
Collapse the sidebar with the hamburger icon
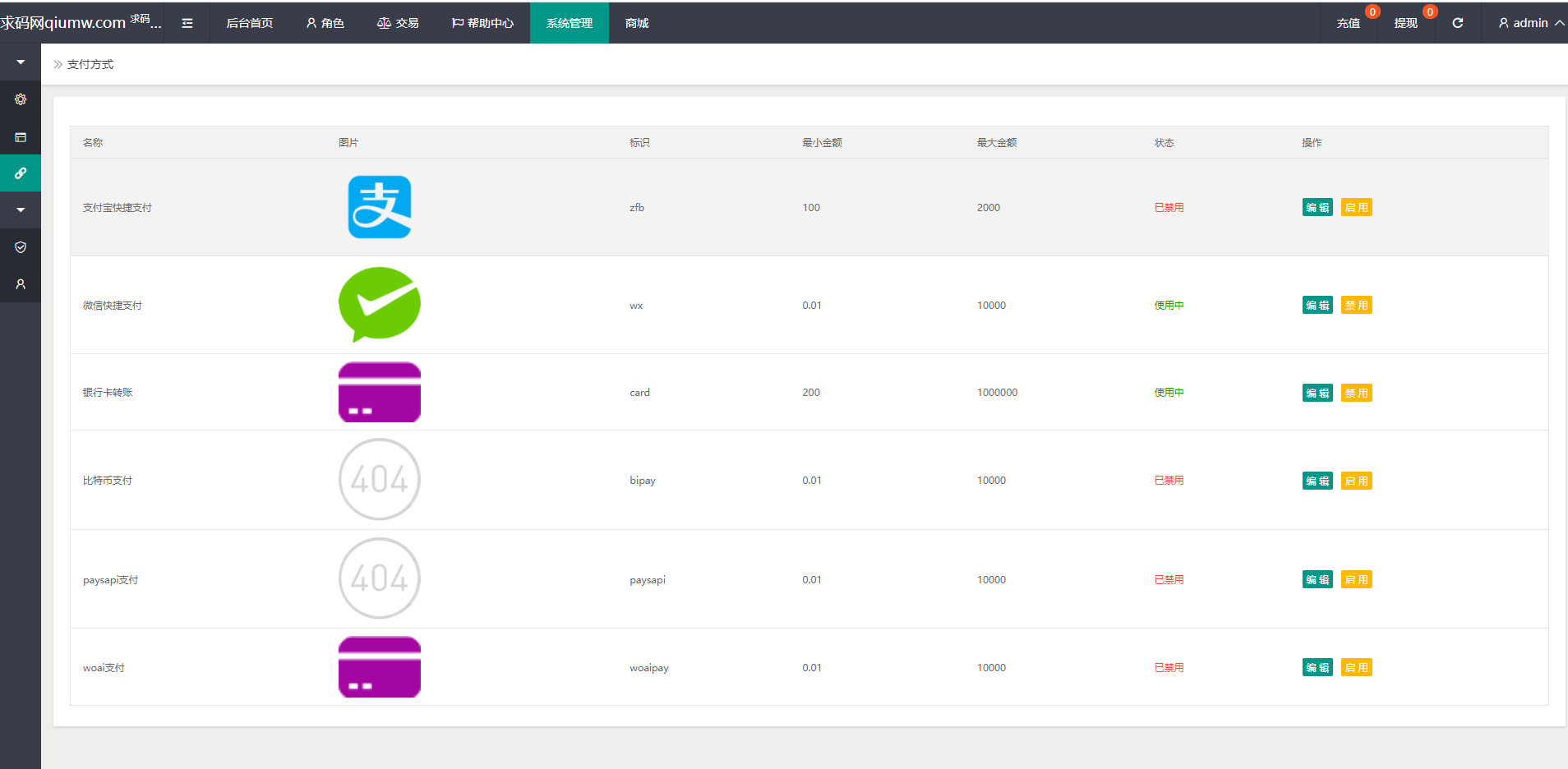tap(187, 23)
